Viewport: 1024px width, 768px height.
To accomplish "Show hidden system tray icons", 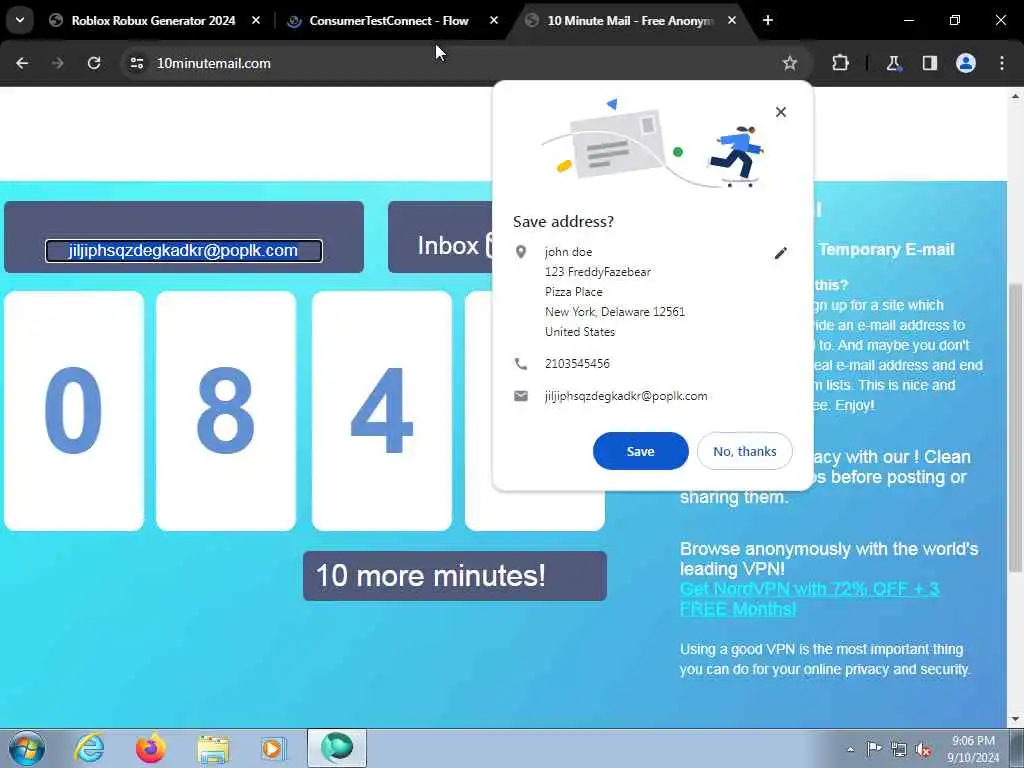I will (850, 749).
